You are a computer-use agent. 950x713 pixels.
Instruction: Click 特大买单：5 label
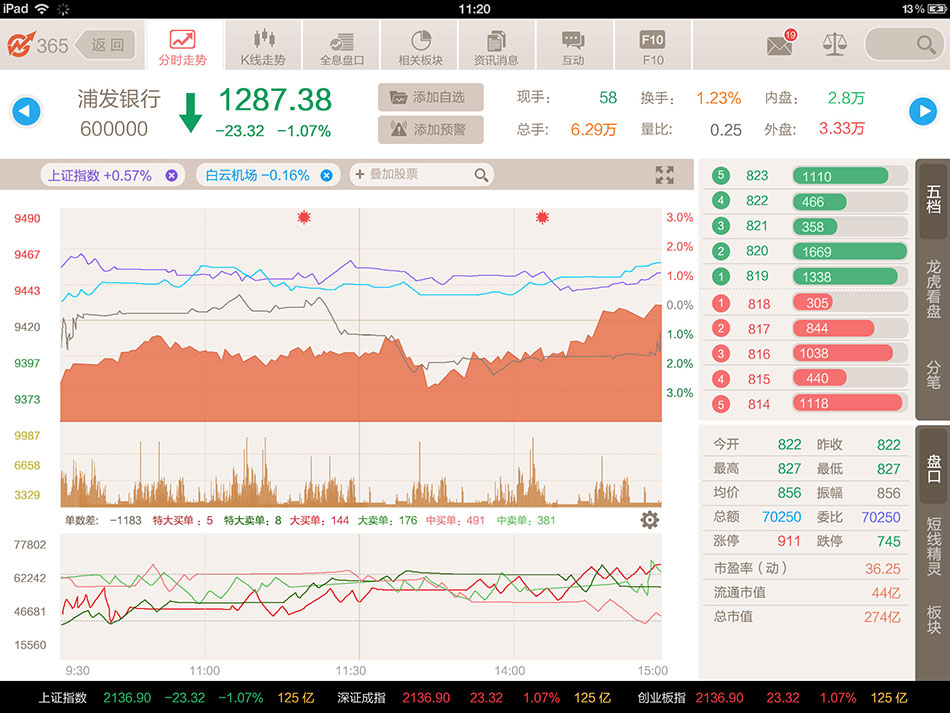click(182, 520)
